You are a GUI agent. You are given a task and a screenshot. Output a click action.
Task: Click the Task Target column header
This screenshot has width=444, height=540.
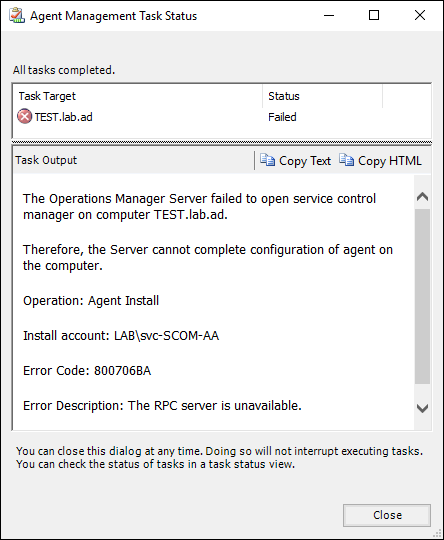click(138, 96)
